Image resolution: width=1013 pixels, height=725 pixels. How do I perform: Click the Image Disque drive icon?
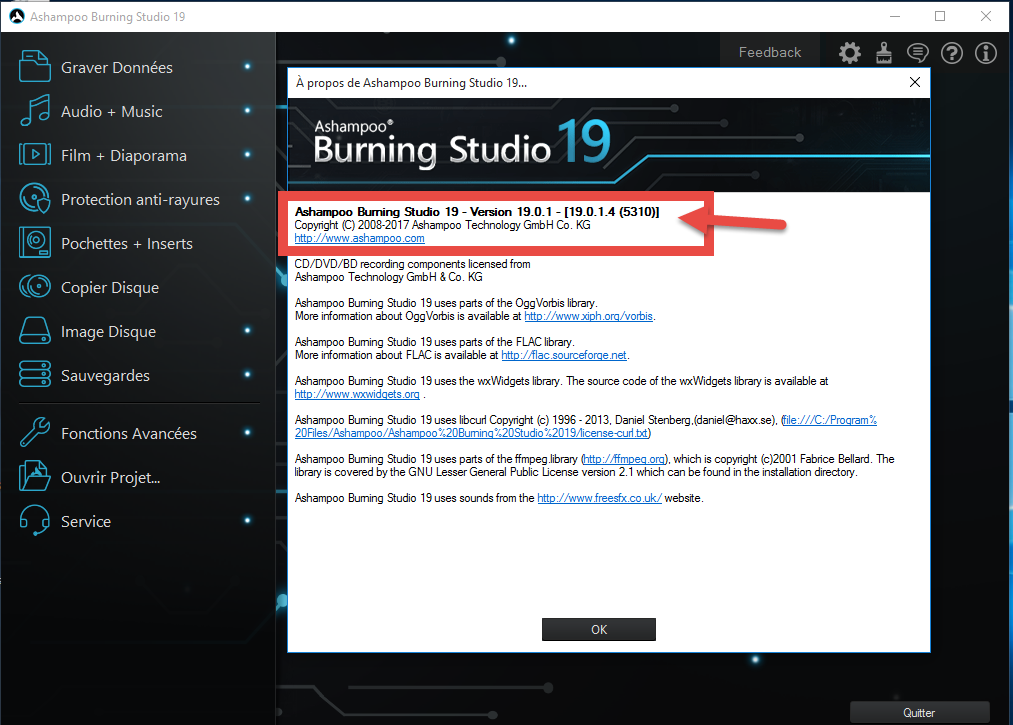(x=34, y=330)
